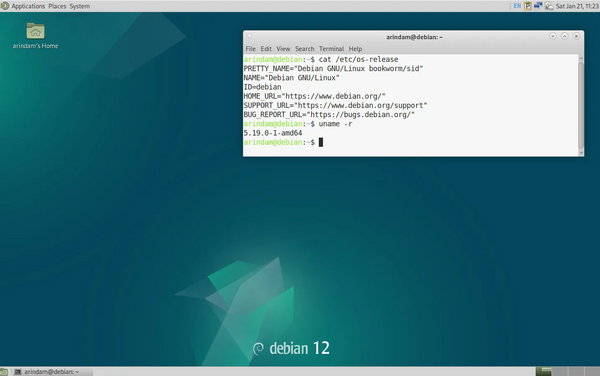Image resolution: width=600 pixels, height=376 pixels.
Task: Open the Places menu
Action: [x=57, y=6]
